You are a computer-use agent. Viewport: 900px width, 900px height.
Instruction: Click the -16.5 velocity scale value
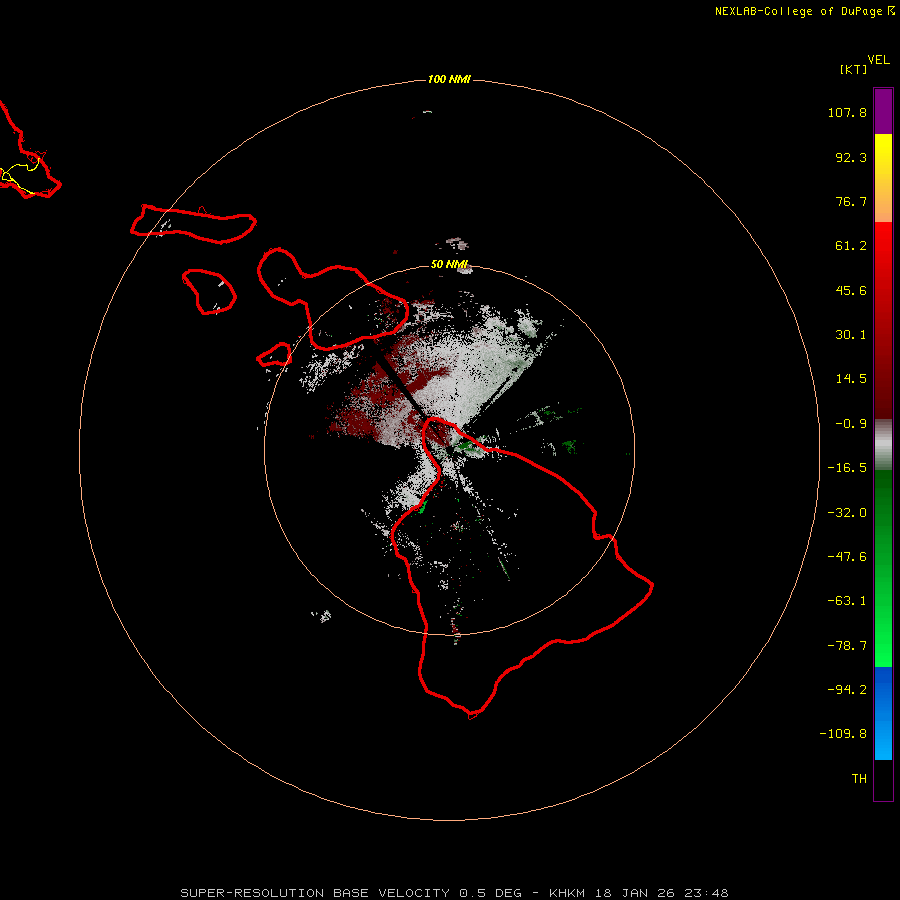[x=847, y=468]
